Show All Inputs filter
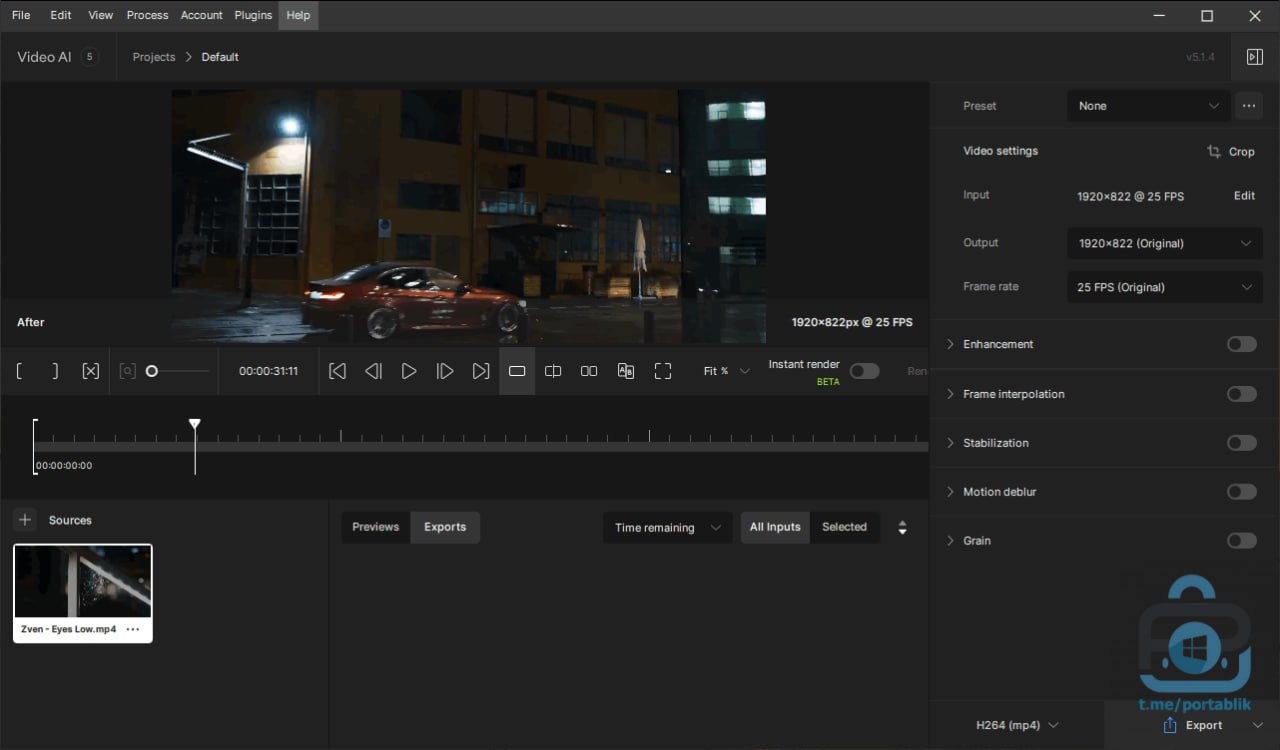The image size is (1280, 750). [775, 527]
